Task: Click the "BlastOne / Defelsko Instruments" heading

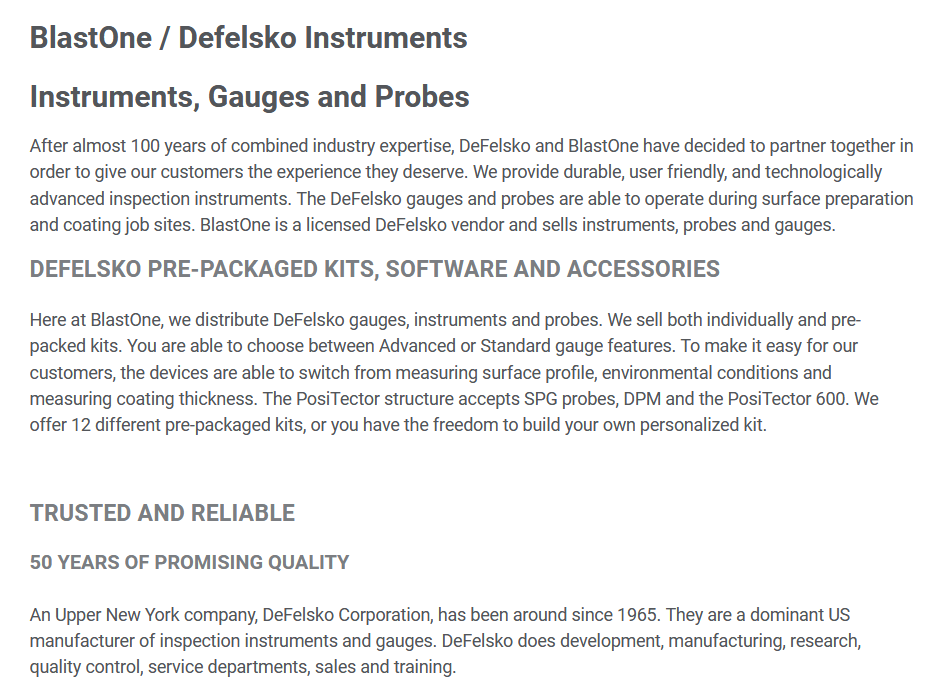Action: (x=248, y=38)
